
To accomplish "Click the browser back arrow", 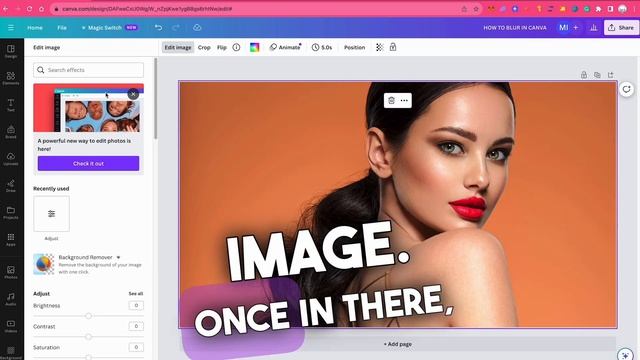I will click(6, 9).
